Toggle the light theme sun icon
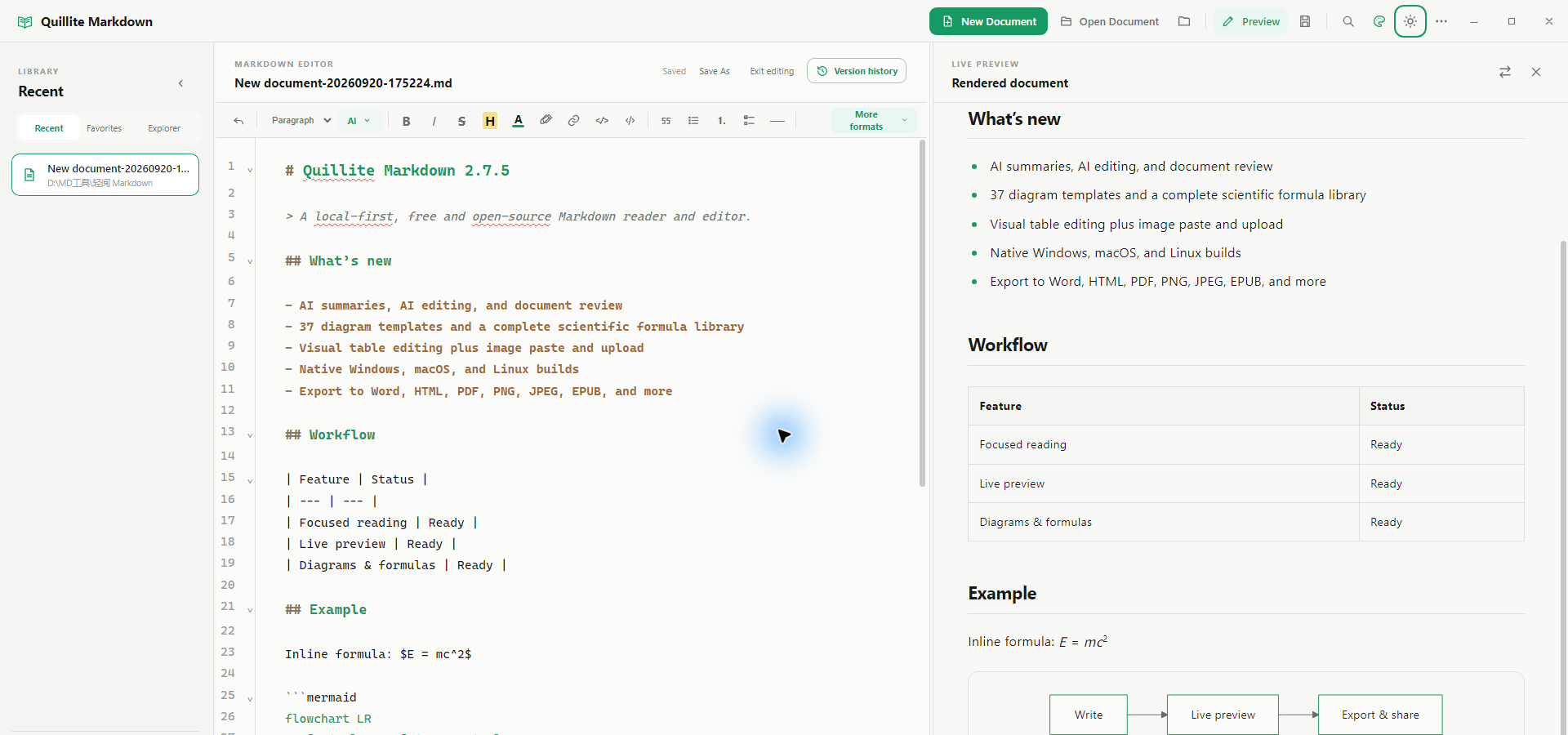 [x=1410, y=21]
